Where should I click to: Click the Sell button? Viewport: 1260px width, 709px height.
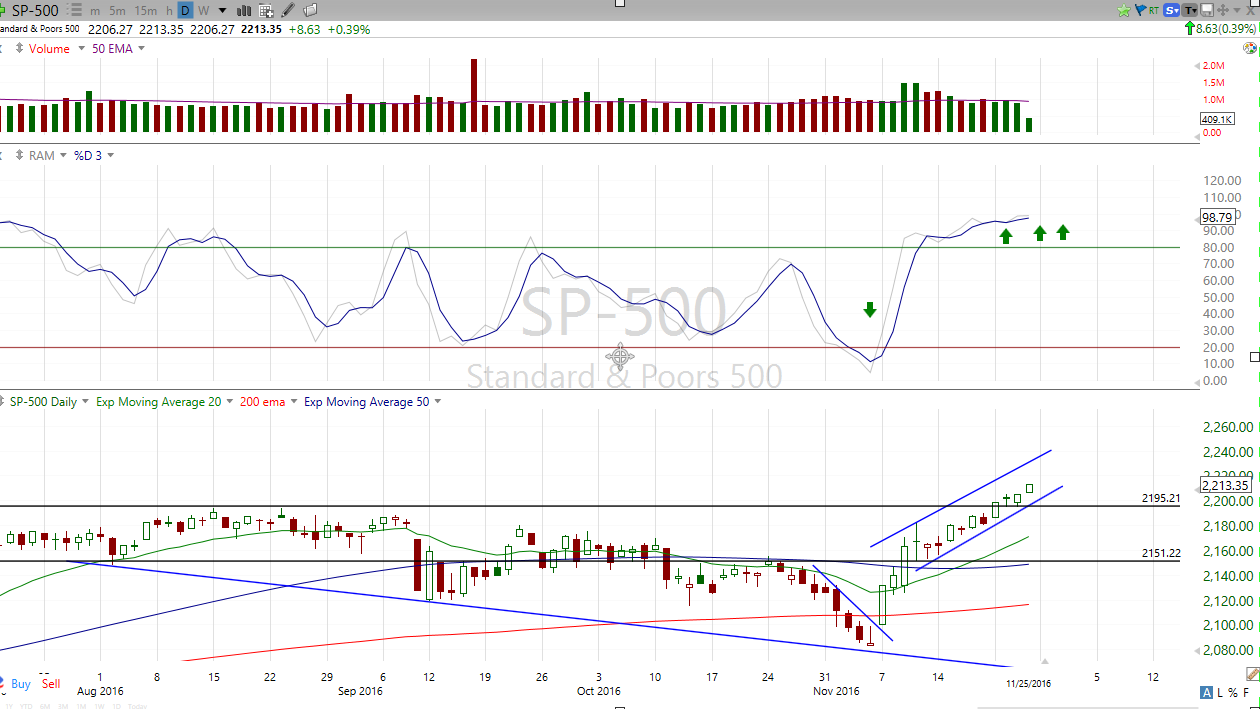pyautogui.click(x=51, y=684)
